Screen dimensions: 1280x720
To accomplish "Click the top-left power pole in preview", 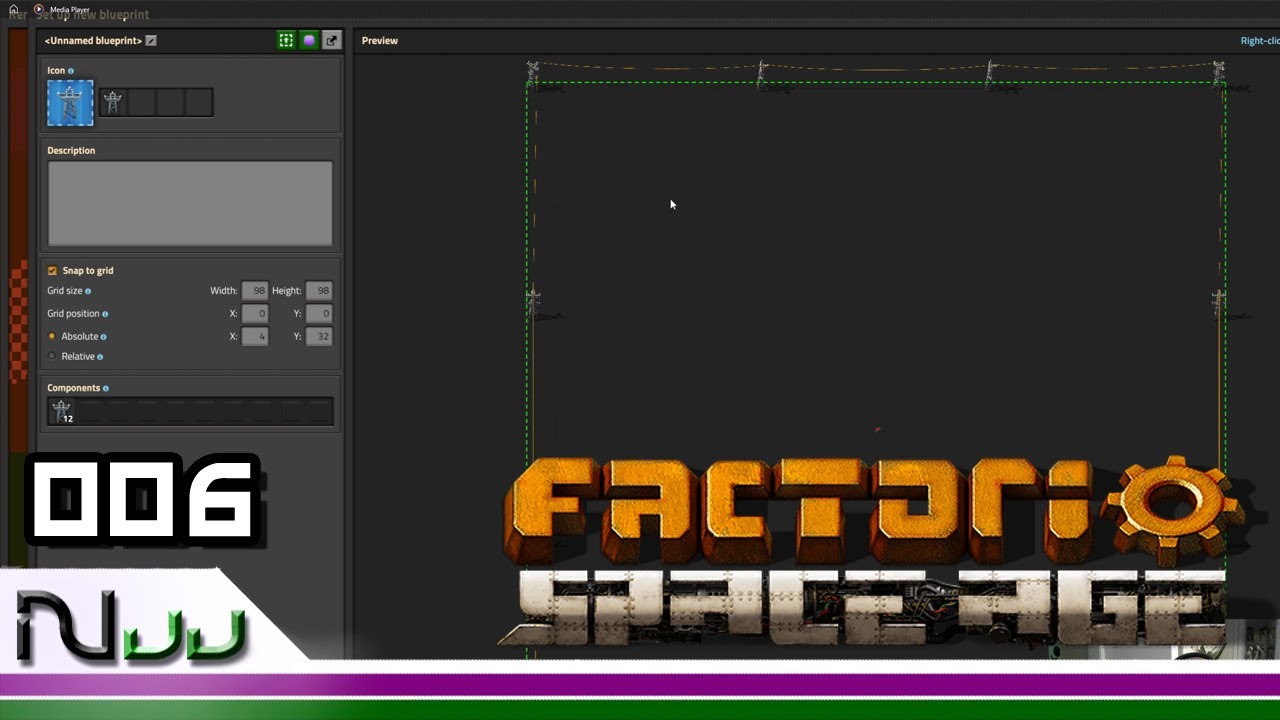I will pos(533,75).
